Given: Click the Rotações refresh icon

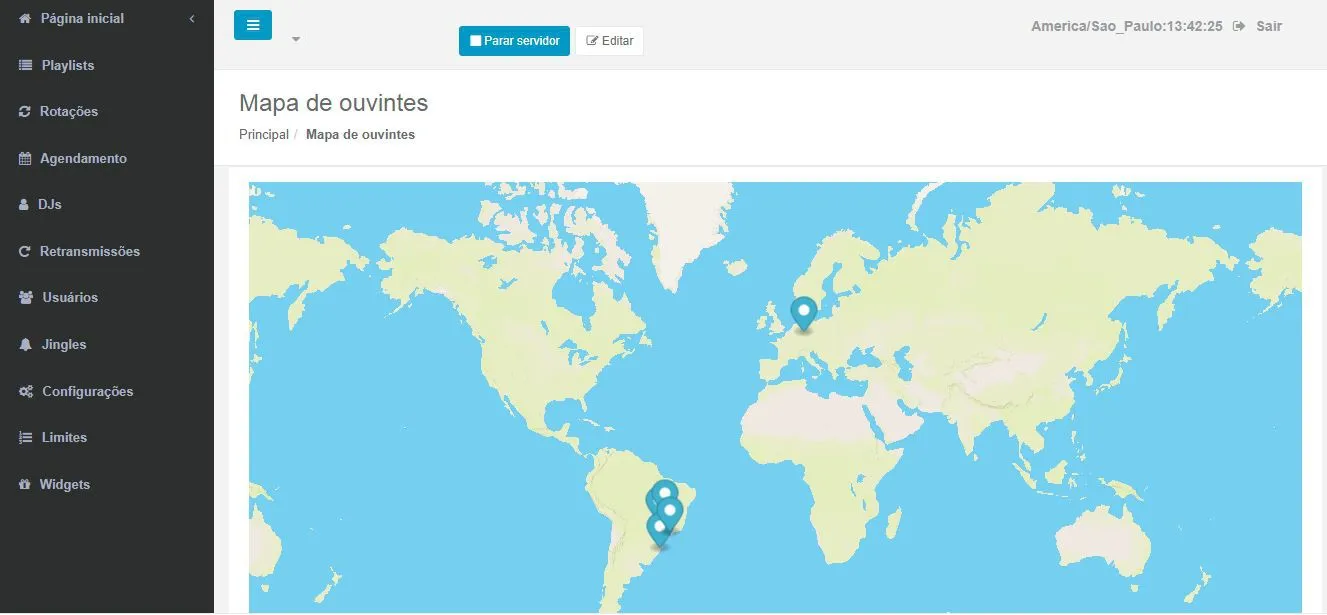Looking at the screenshot, I should click(x=25, y=112).
